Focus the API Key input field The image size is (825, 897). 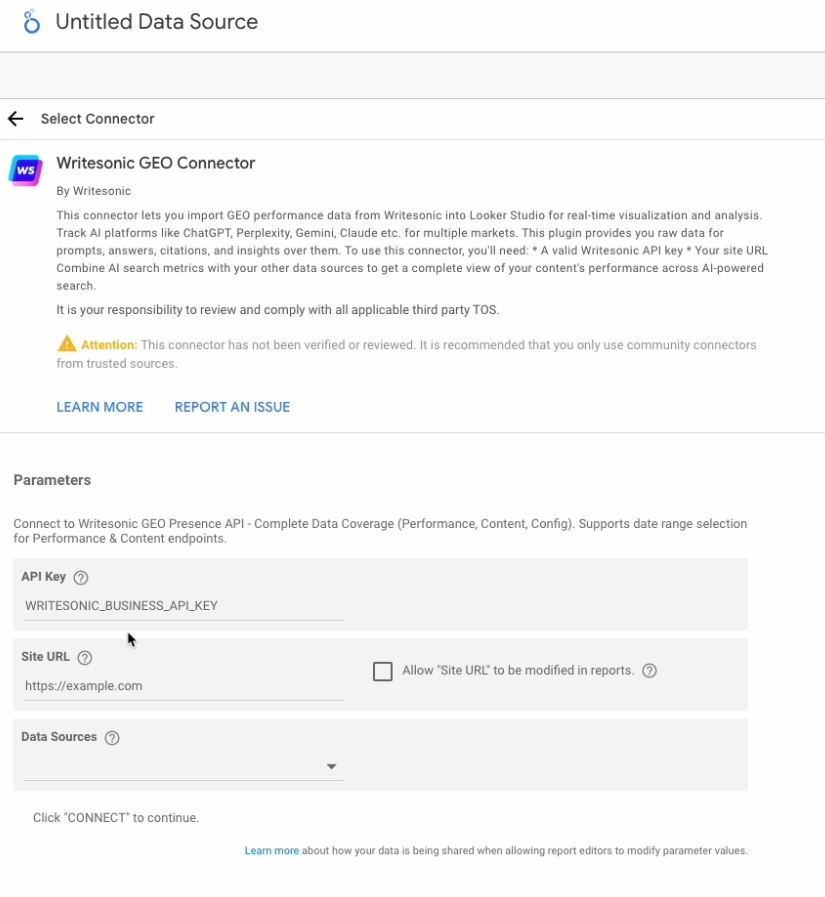click(183, 606)
